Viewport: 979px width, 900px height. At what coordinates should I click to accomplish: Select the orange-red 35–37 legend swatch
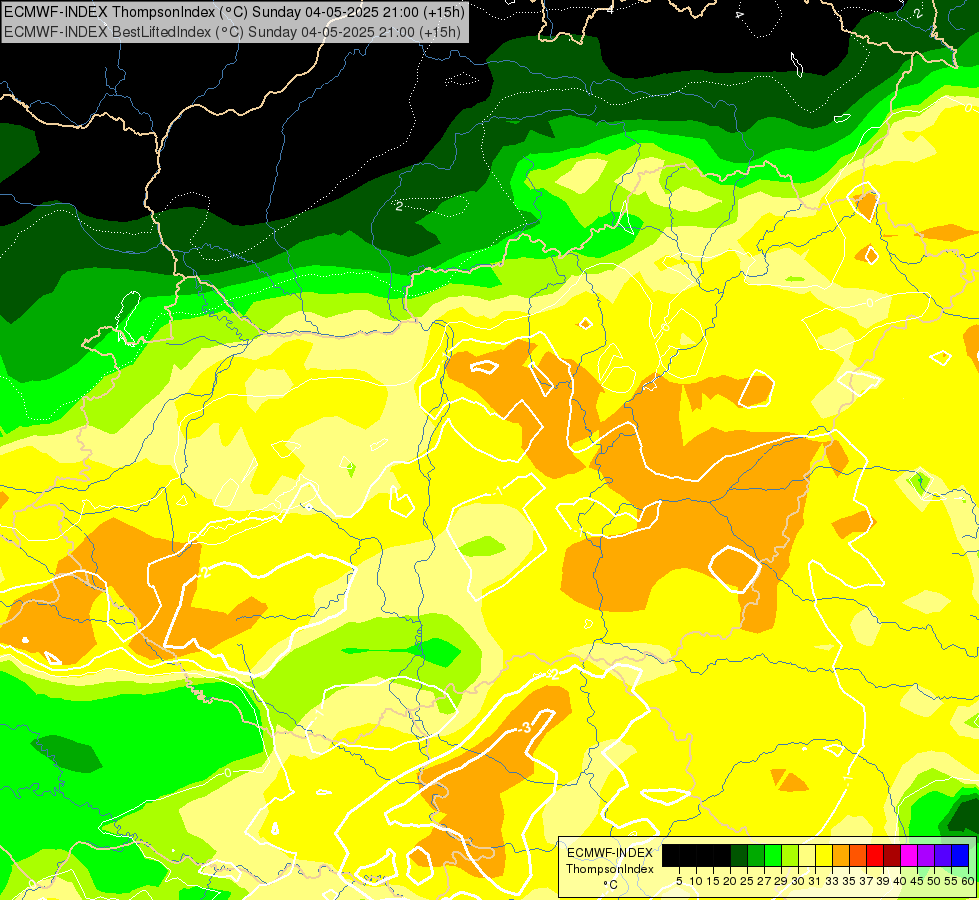tap(857, 856)
